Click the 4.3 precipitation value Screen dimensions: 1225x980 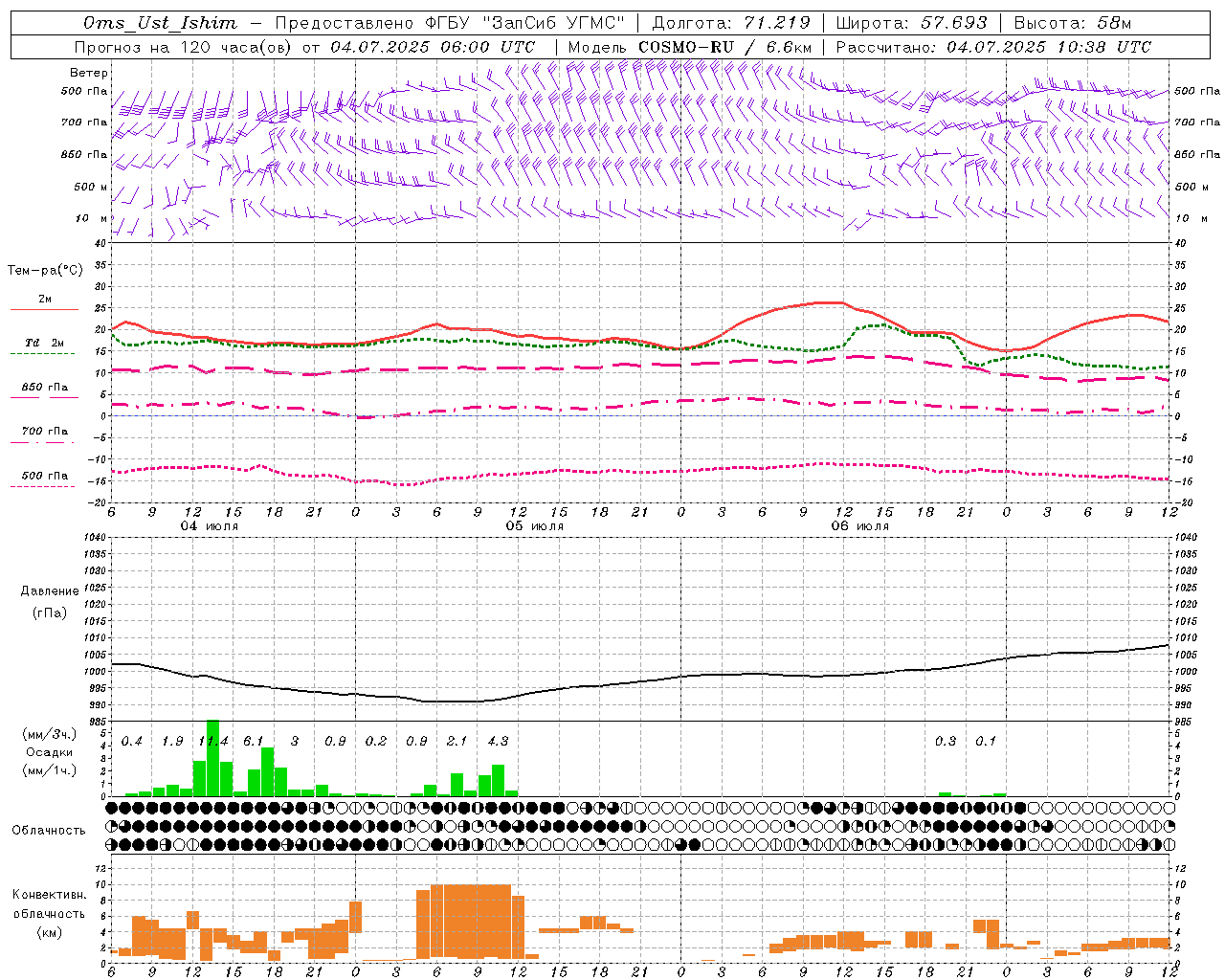point(498,742)
